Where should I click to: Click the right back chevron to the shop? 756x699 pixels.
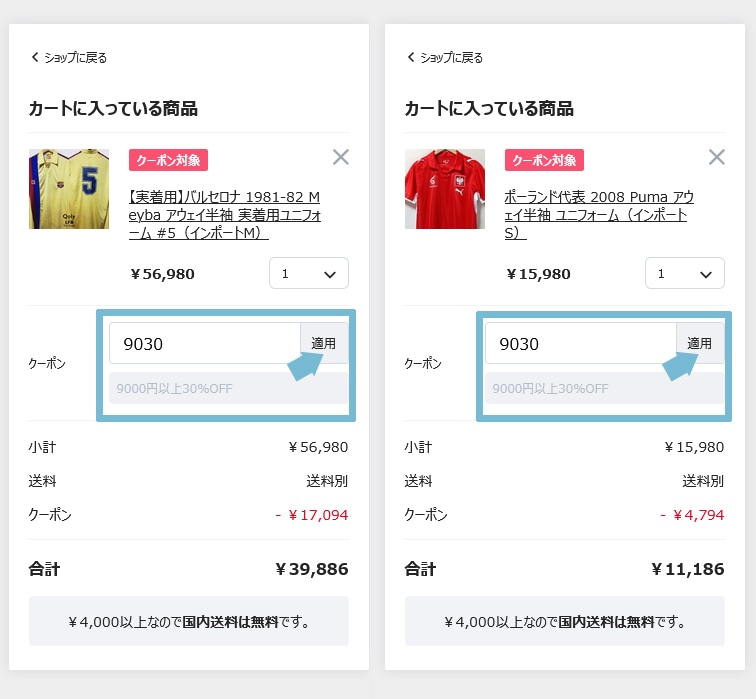[x=410, y=58]
